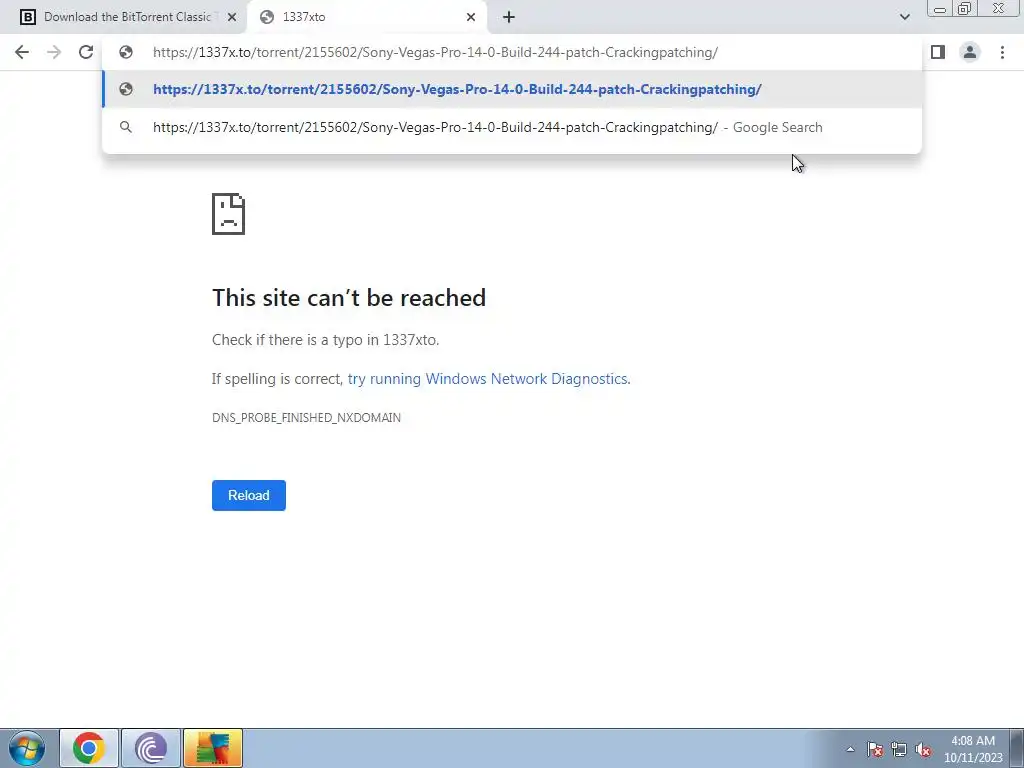Screen dimensions: 1024x768
Task: Click the globe icon on the highlighted suggestion
Action: coord(126,89)
